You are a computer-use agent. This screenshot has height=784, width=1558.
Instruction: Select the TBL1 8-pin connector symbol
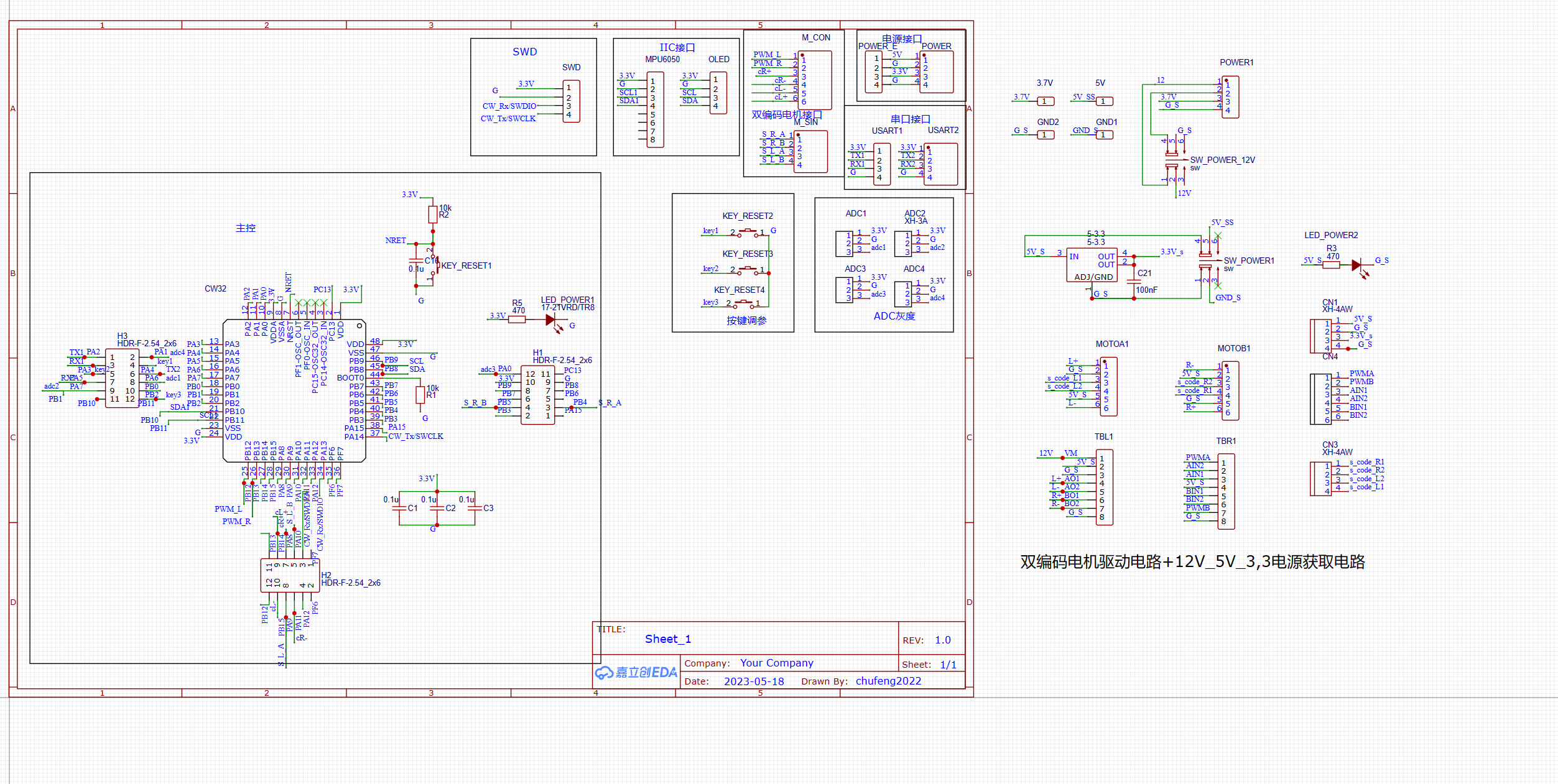[x=1104, y=487]
